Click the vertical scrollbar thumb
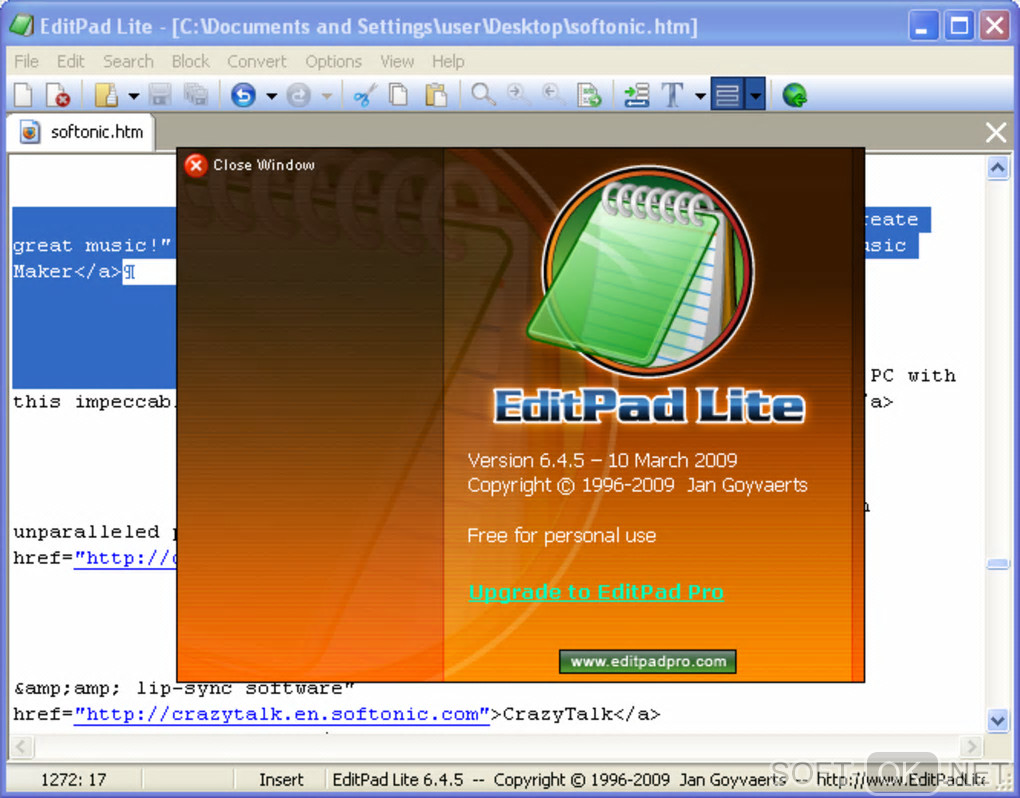Screen dimensions: 1020x798 click(997, 563)
